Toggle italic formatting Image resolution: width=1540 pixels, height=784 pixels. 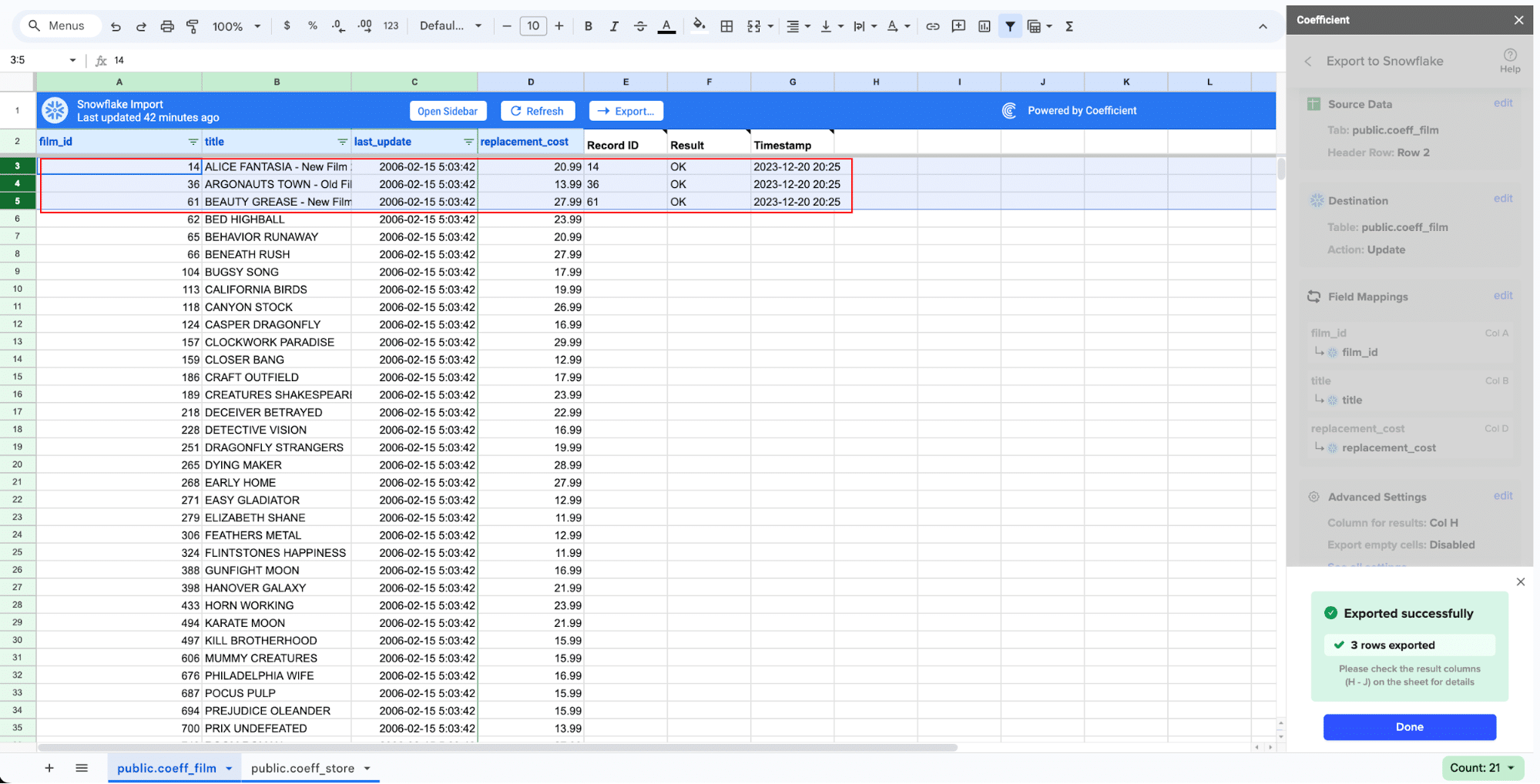pos(614,26)
